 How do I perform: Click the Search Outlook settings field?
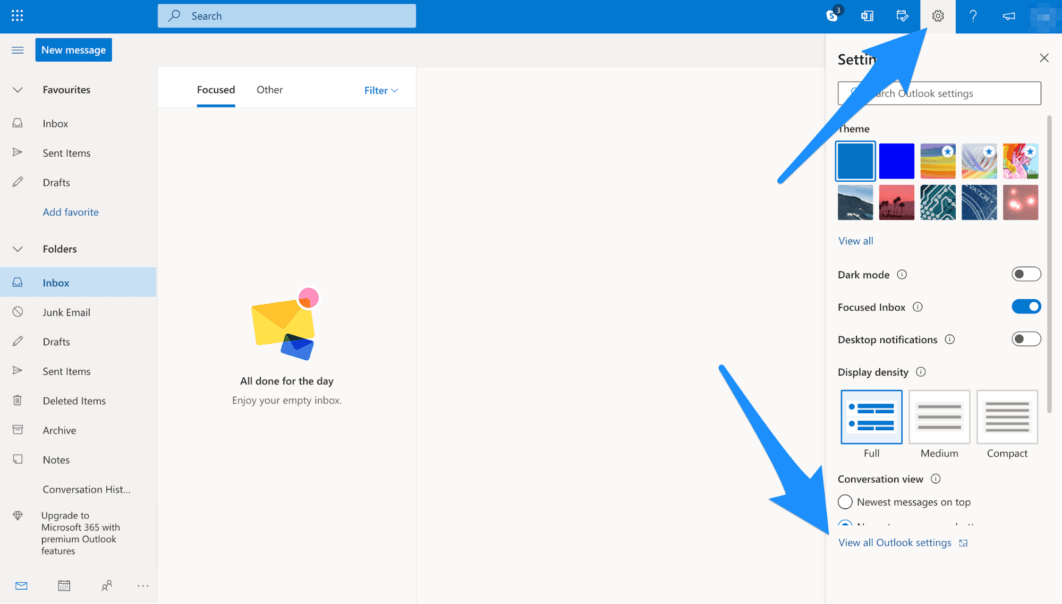[939, 93]
